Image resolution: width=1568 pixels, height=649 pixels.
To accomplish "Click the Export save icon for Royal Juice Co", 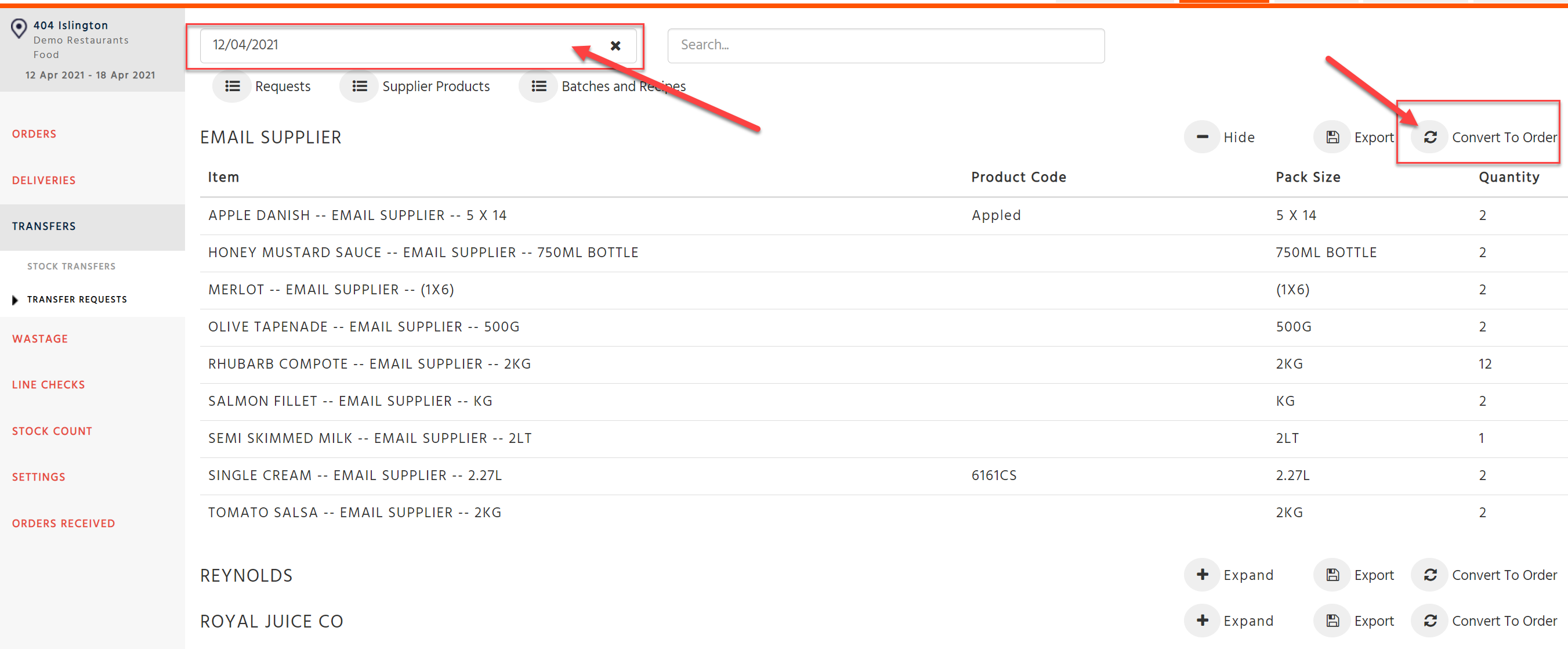I will point(1332,621).
